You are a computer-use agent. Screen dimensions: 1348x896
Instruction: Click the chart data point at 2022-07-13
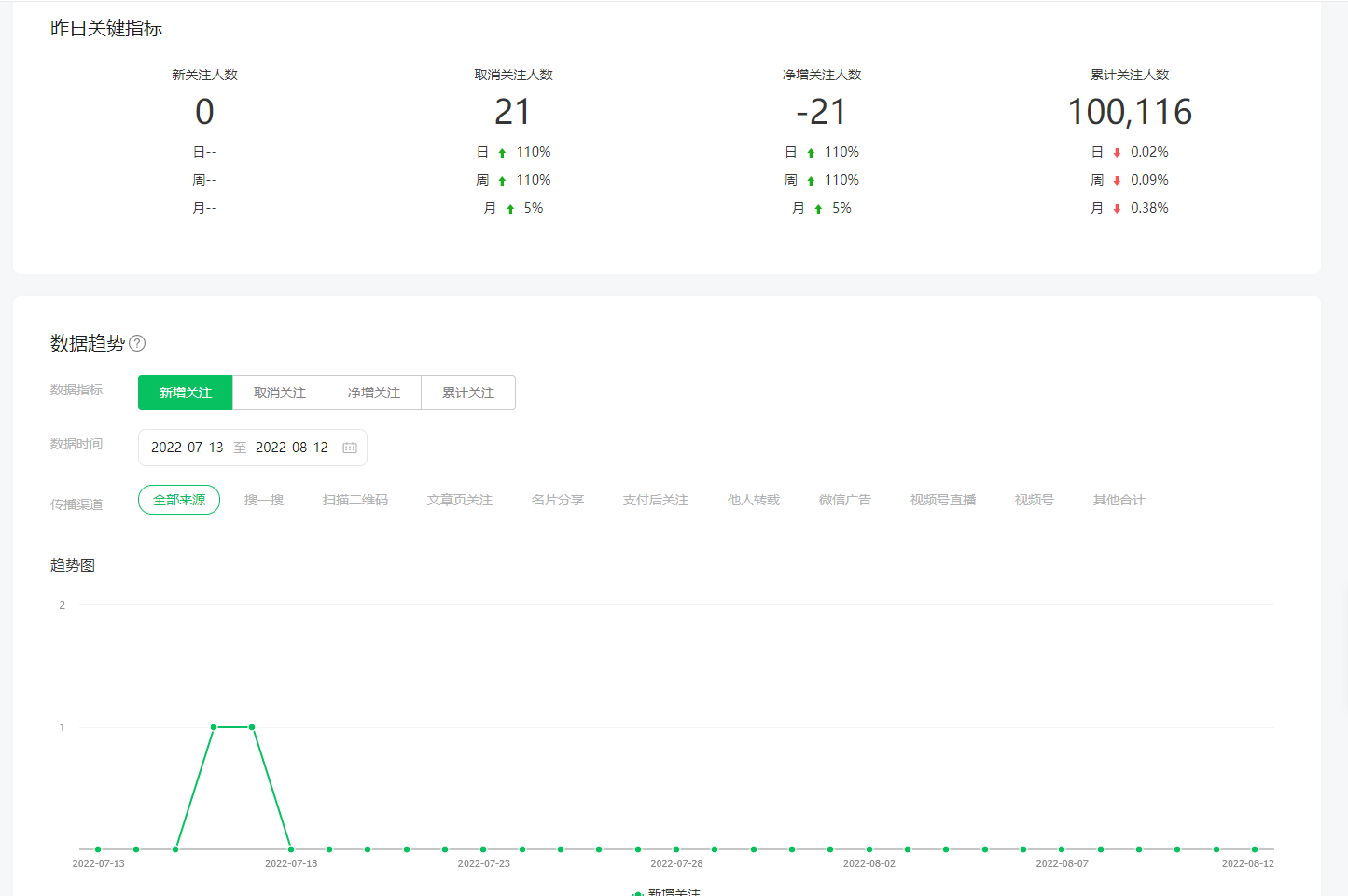(98, 849)
